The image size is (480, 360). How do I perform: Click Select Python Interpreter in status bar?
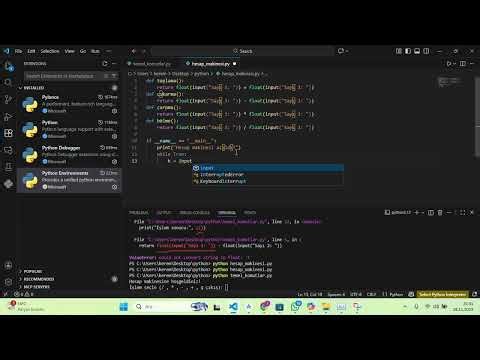coord(442,294)
